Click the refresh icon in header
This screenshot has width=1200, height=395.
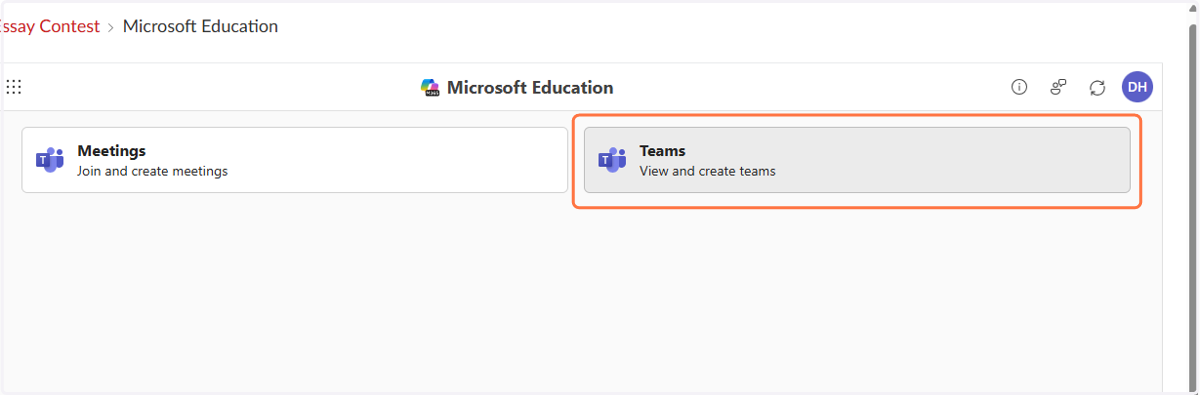pyautogui.click(x=1097, y=87)
